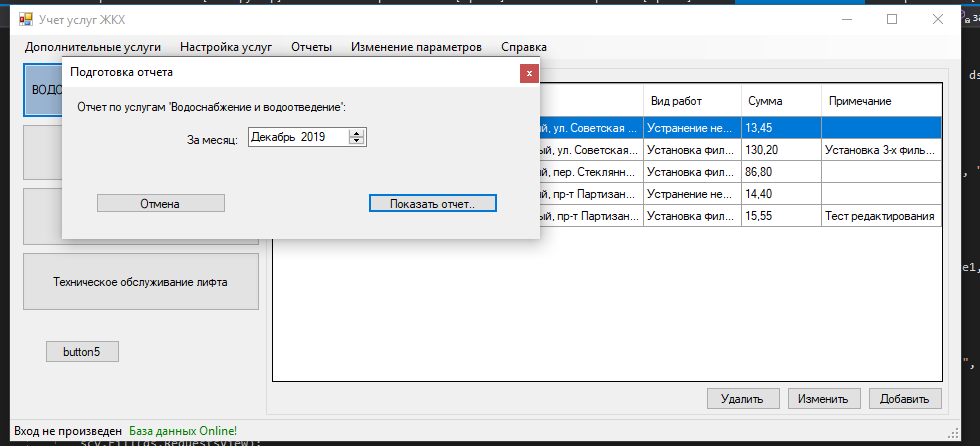Open the Дополнительные услуги menu
980x446 pixels.
click(93, 47)
